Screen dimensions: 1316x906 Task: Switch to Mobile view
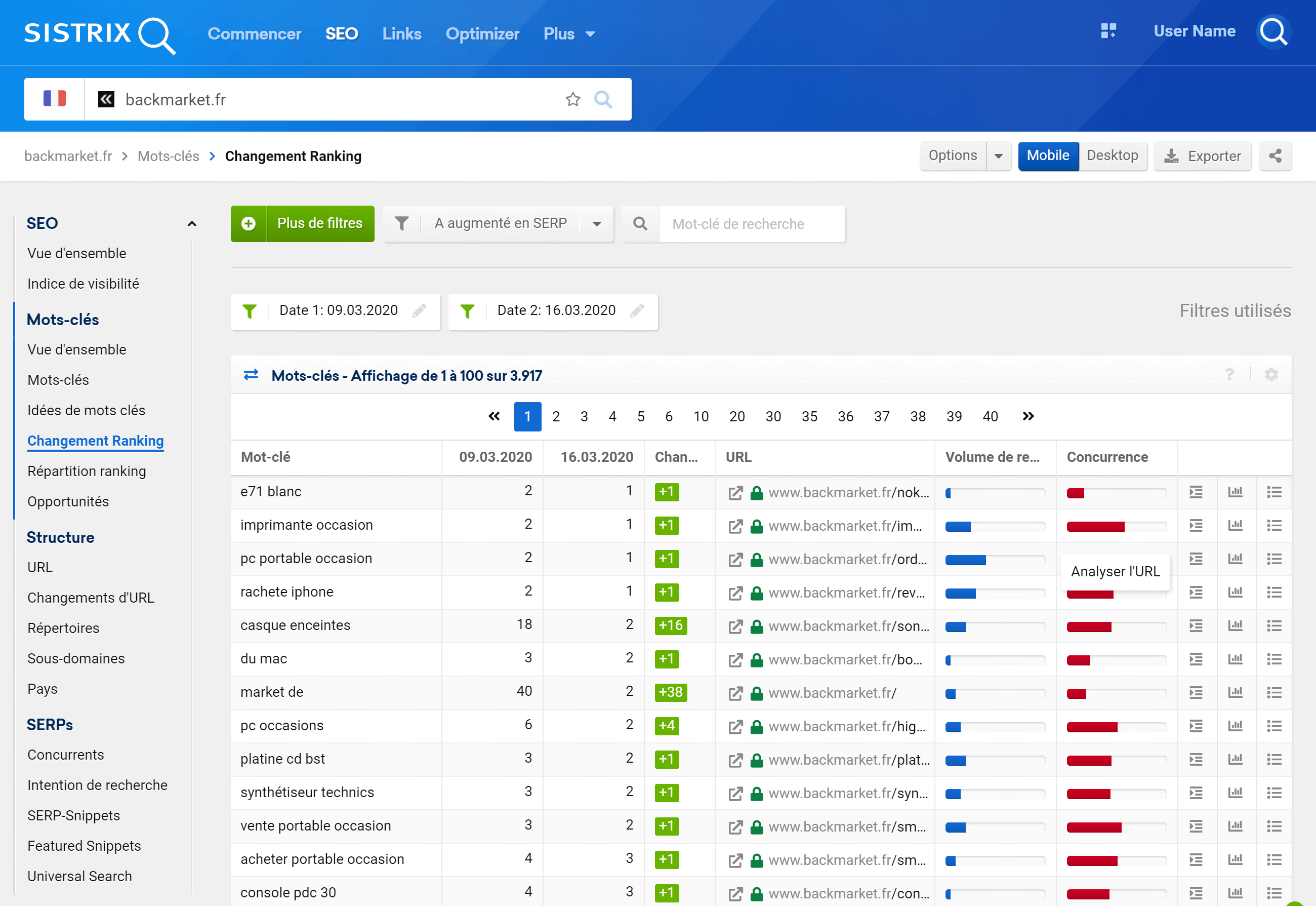coord(1048,155)
